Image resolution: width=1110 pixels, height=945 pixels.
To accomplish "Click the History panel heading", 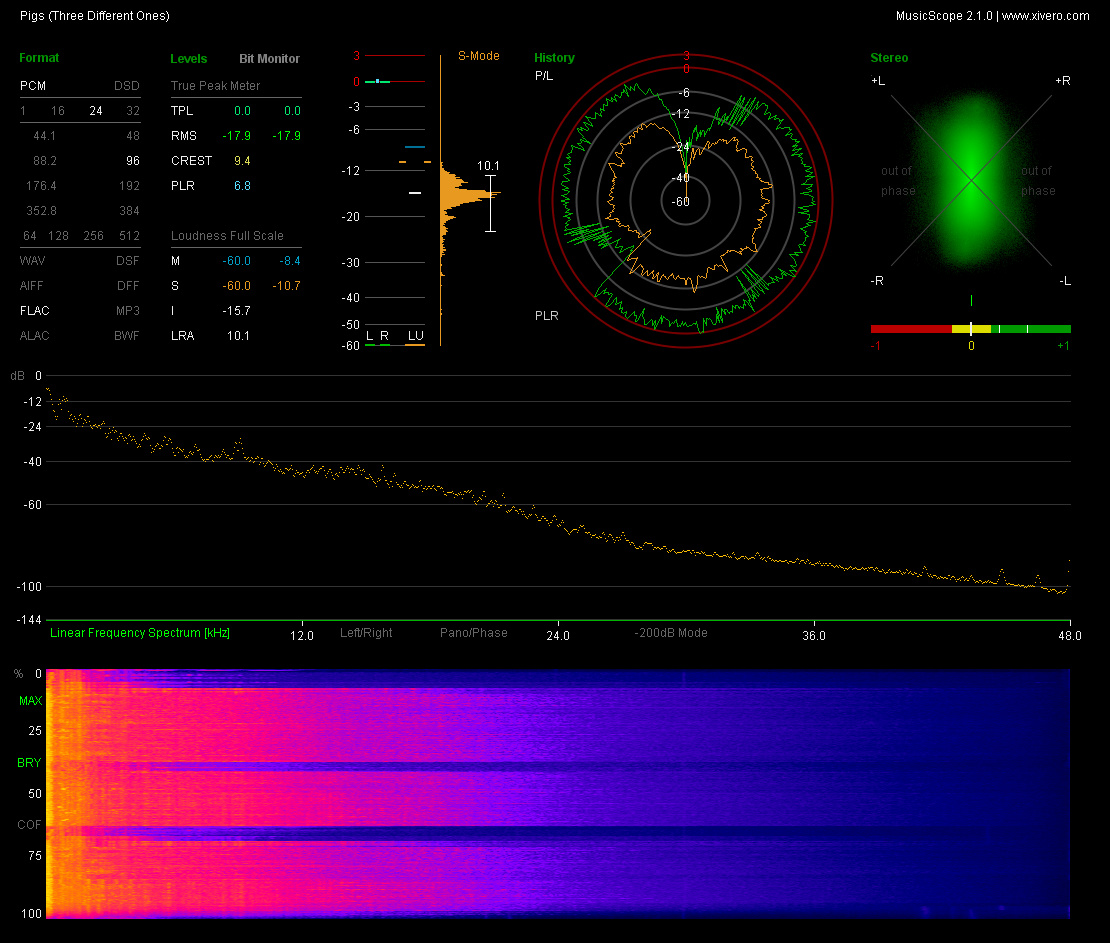I will point(554,58).
